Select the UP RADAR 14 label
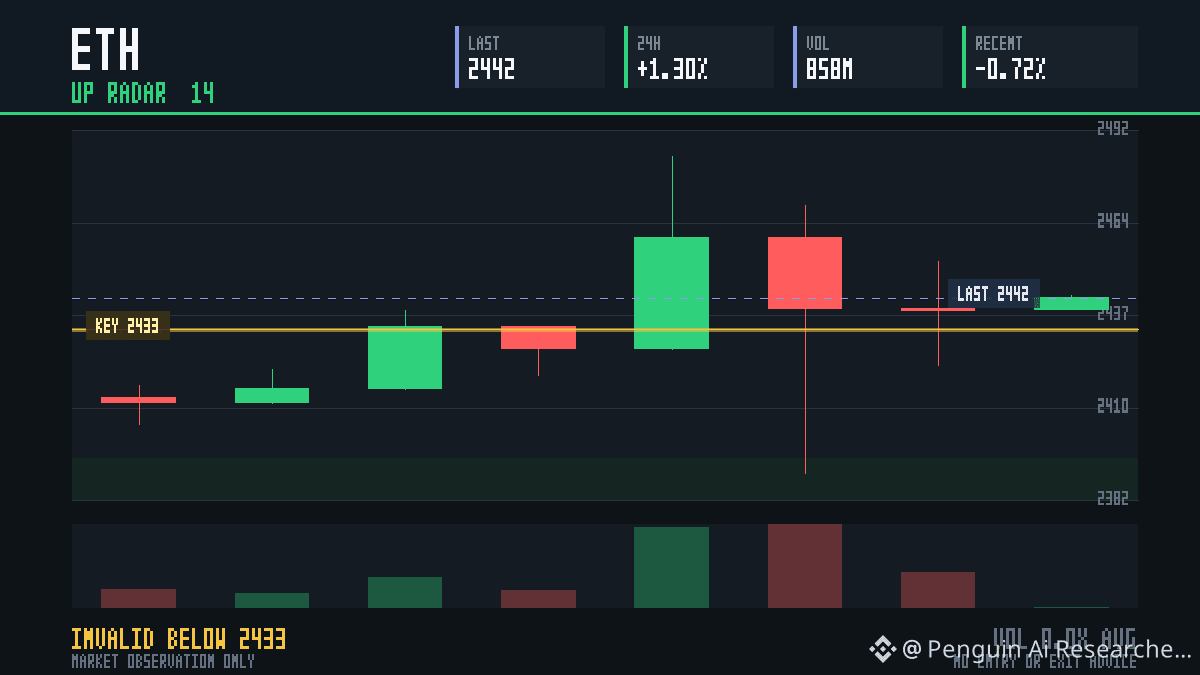1200x675 pixels. click(x=142, y=93)
